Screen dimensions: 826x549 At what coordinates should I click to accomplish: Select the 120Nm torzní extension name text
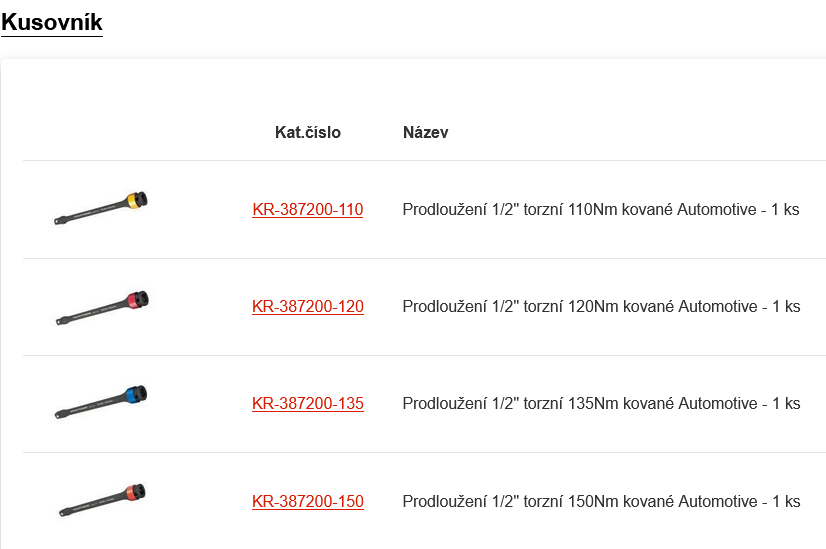tap(580, 307)
